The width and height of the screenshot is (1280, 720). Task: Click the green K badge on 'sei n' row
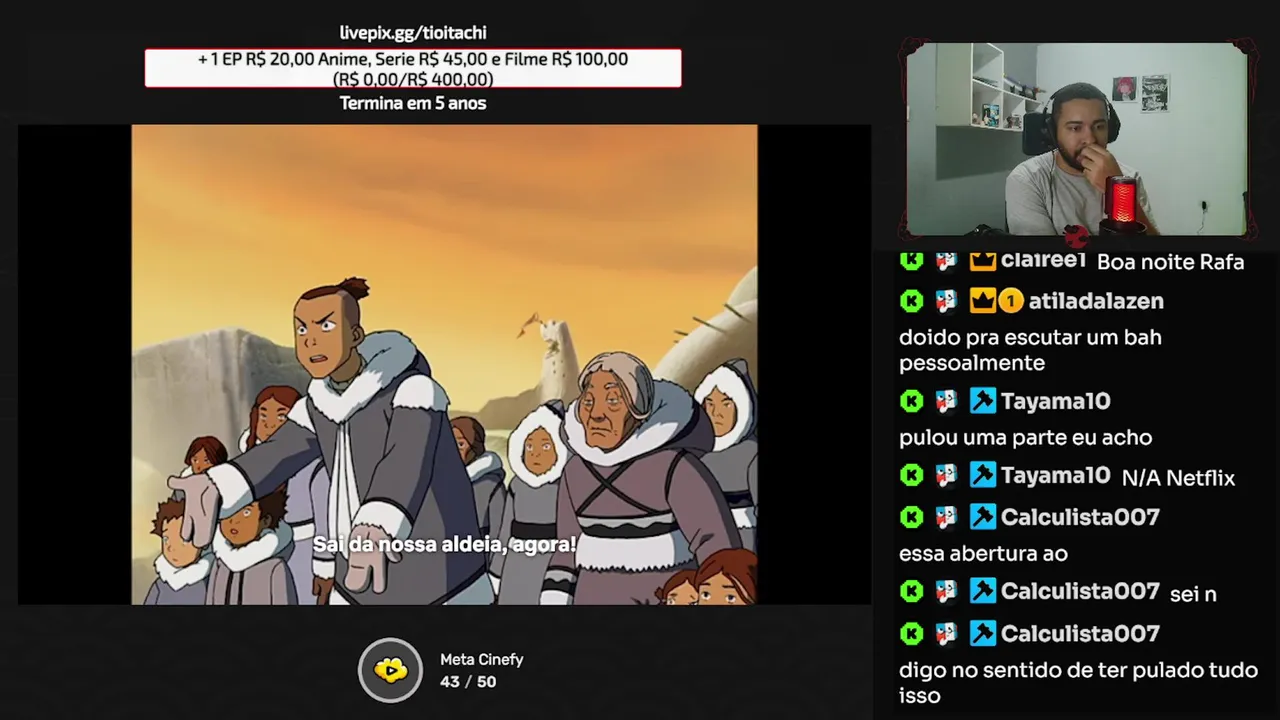click(x=911, y=592)
